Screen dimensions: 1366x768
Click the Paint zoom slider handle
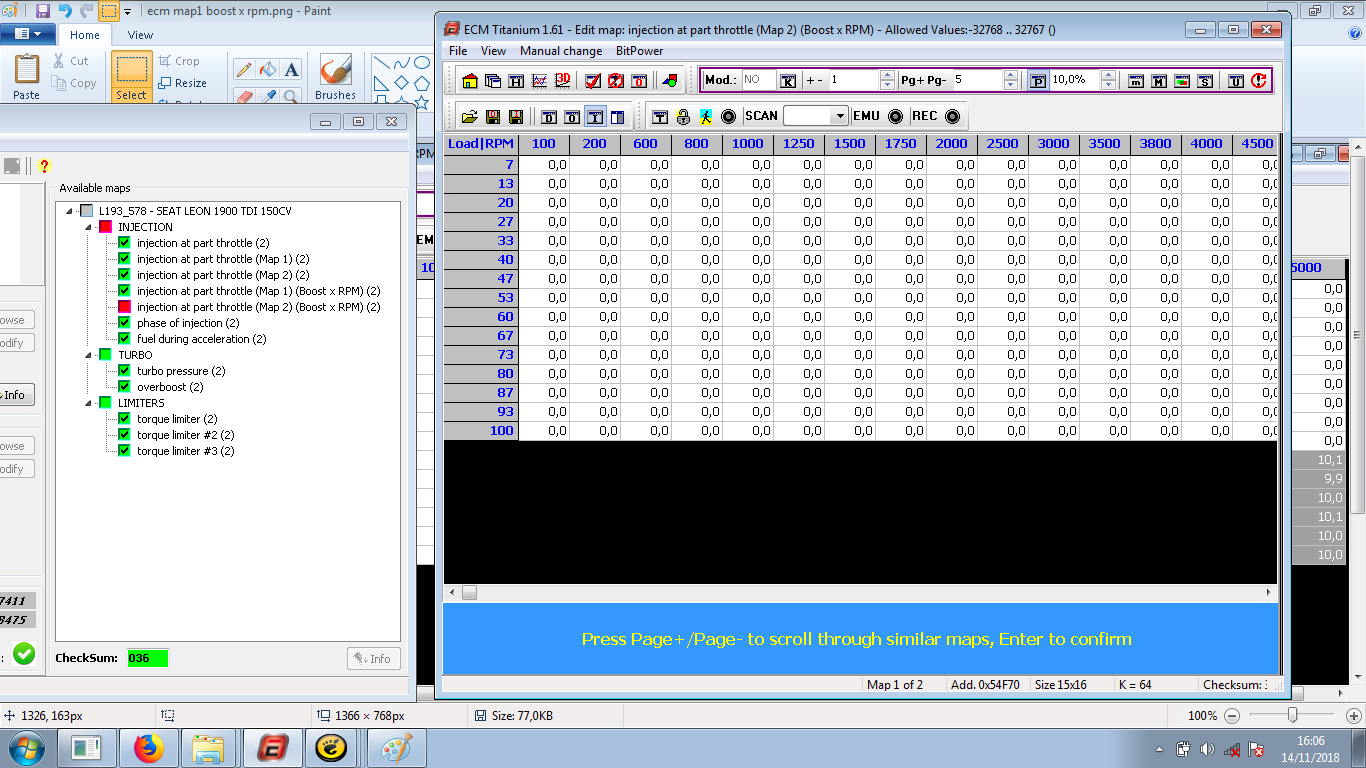click(1293, 715)
